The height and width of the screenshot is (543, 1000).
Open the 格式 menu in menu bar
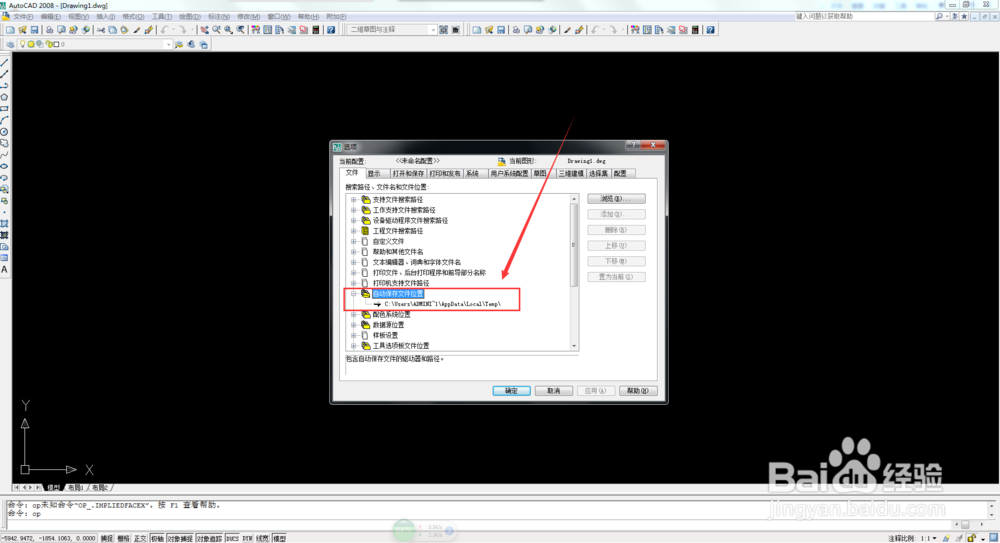133,17
